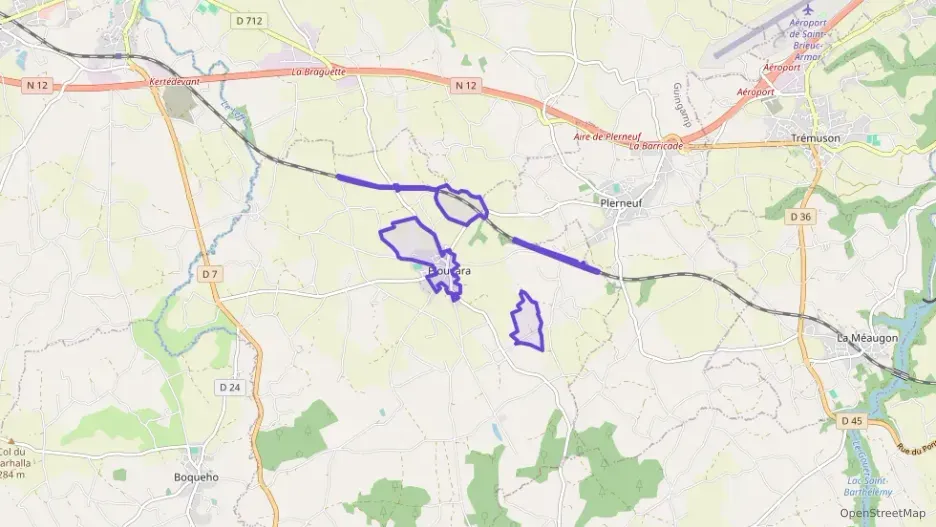
Task: Click the airport airplane icon
Action: click(x=808, y=10)
